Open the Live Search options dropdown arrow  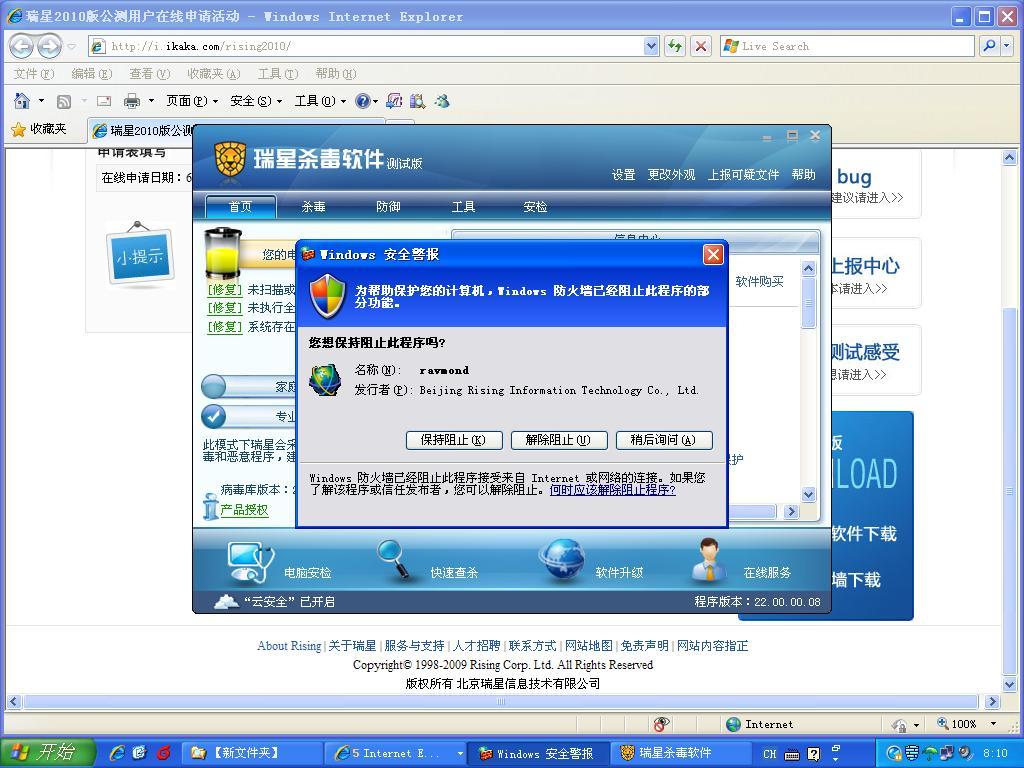point(1006,46)
